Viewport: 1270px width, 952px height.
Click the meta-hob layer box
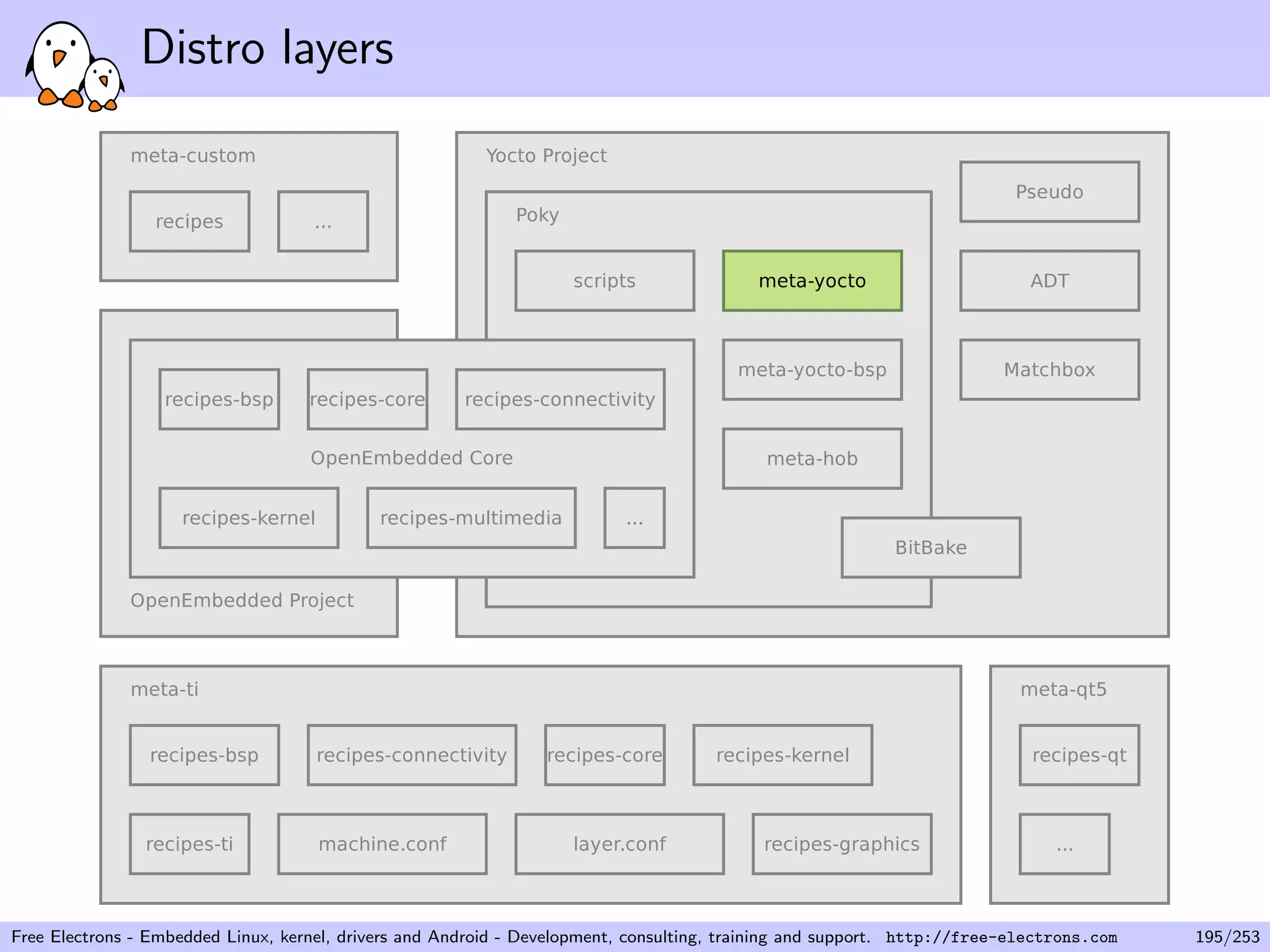pos(812,459)
